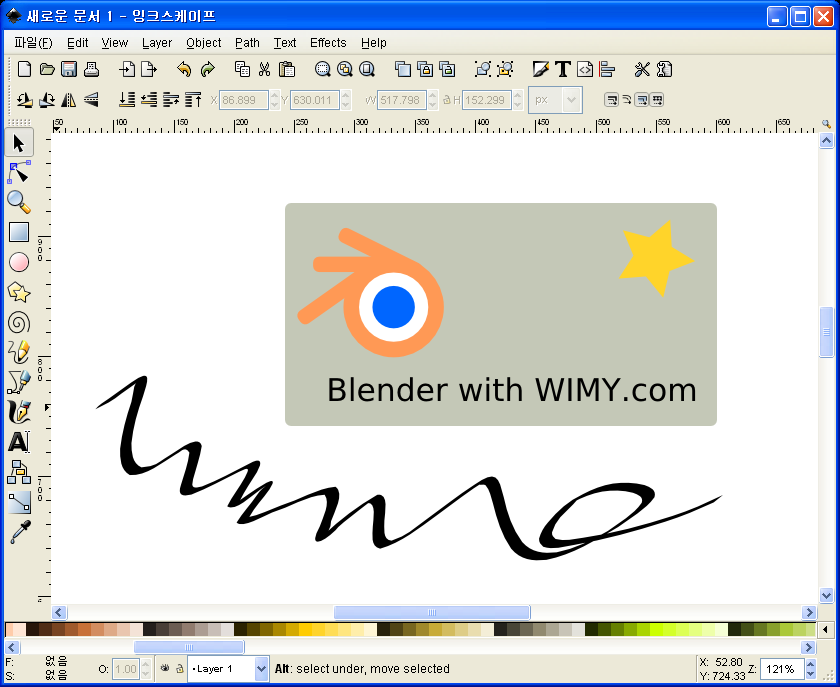Screen dimensions: 840x687
Task: Open the Help menu
Action: 373,43
